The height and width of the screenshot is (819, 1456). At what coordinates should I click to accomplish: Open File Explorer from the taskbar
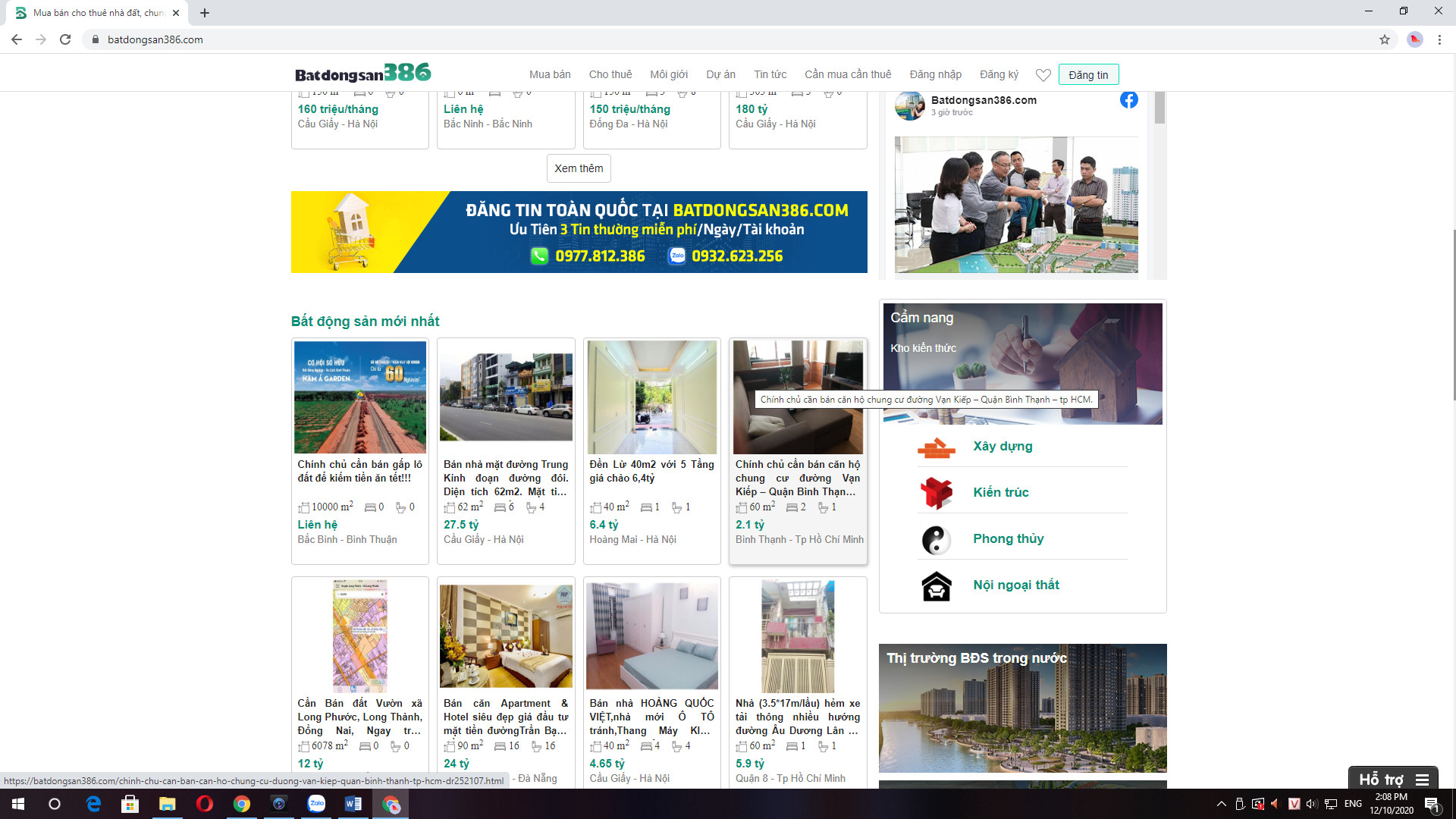pyautogui.click(x=167, y=804)
